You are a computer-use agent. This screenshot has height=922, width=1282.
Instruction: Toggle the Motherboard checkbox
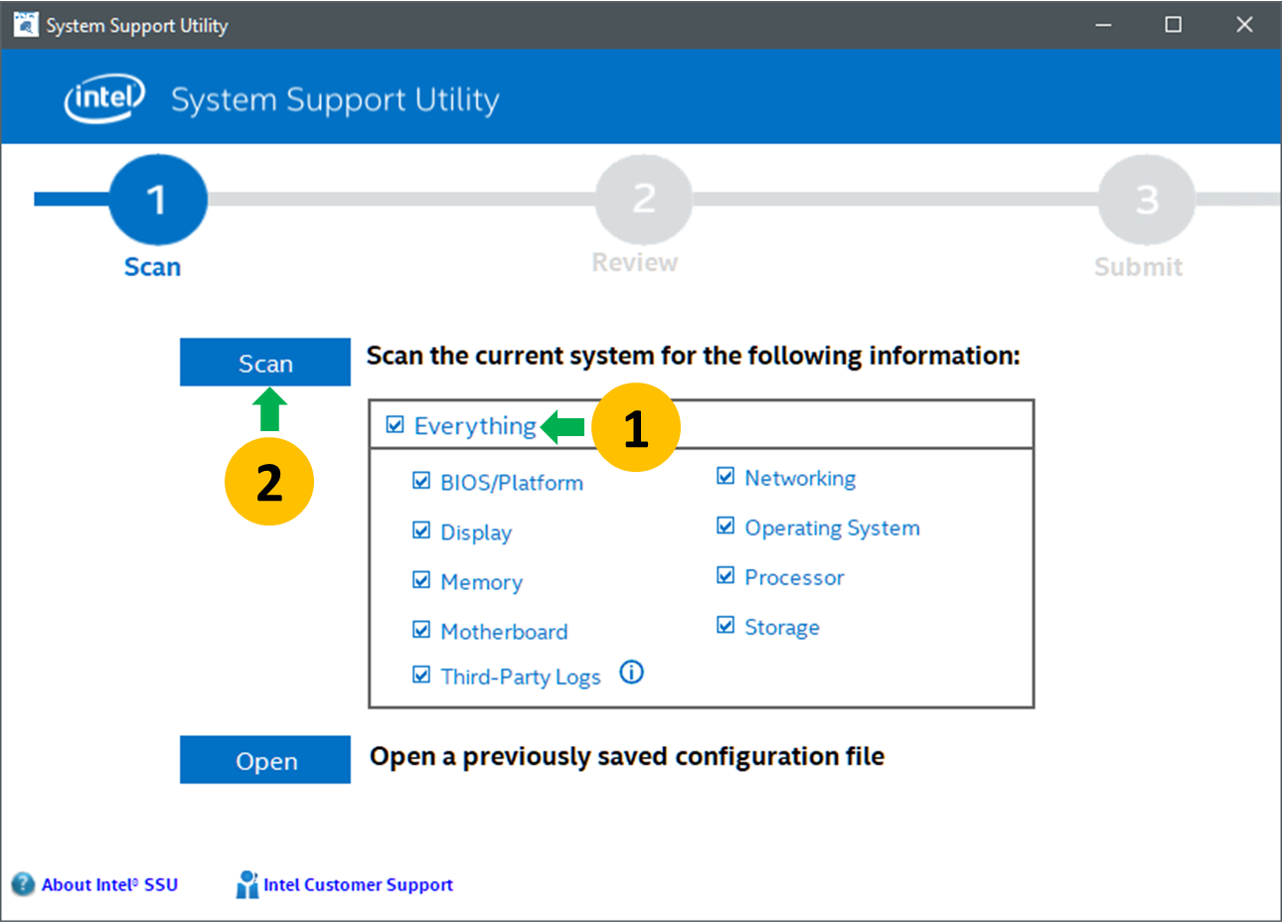(421, 631)
